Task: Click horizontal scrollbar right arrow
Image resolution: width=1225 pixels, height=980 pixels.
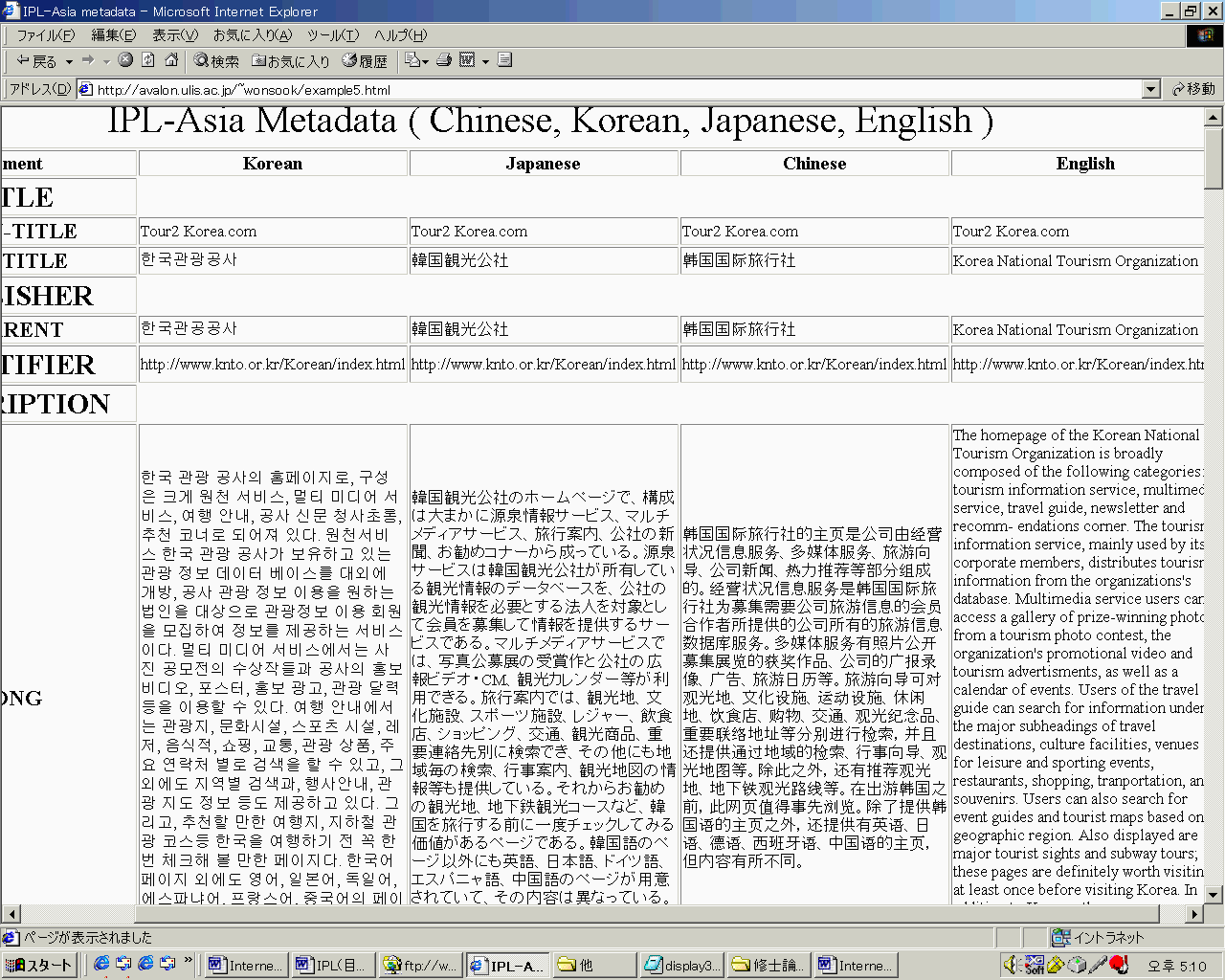Action: (x=1193, y=914)
